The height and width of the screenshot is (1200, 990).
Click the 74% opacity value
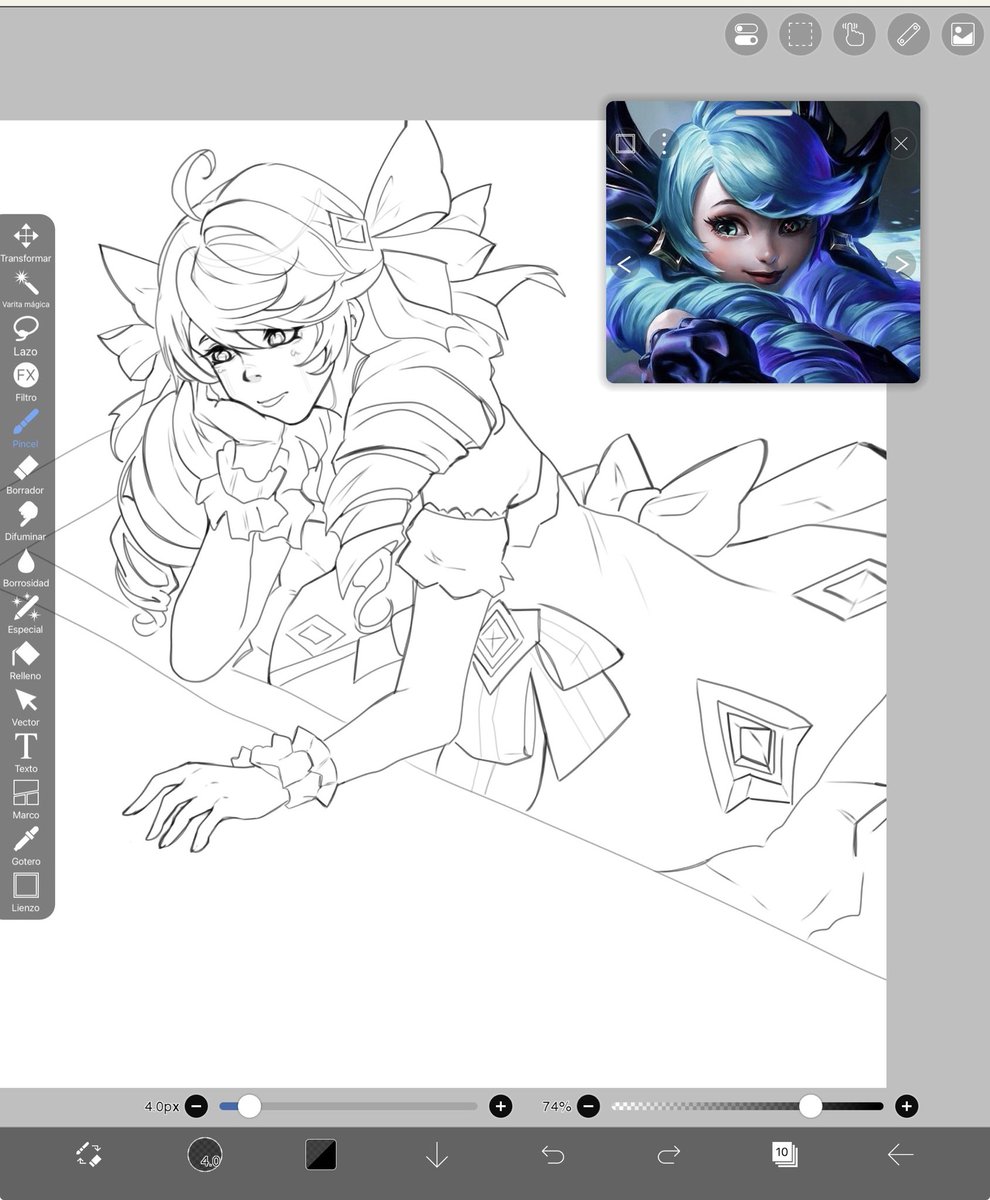click(556, 1106)
